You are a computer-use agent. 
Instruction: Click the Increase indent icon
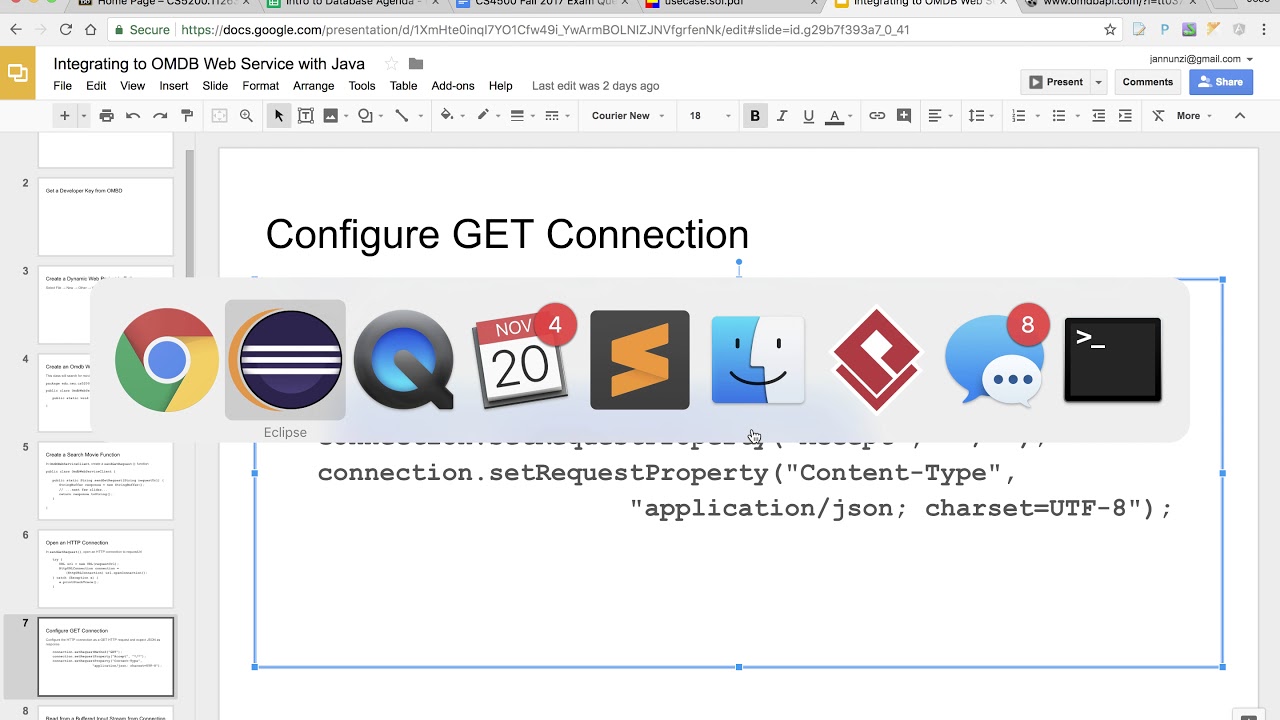(x=1125, y=116)
